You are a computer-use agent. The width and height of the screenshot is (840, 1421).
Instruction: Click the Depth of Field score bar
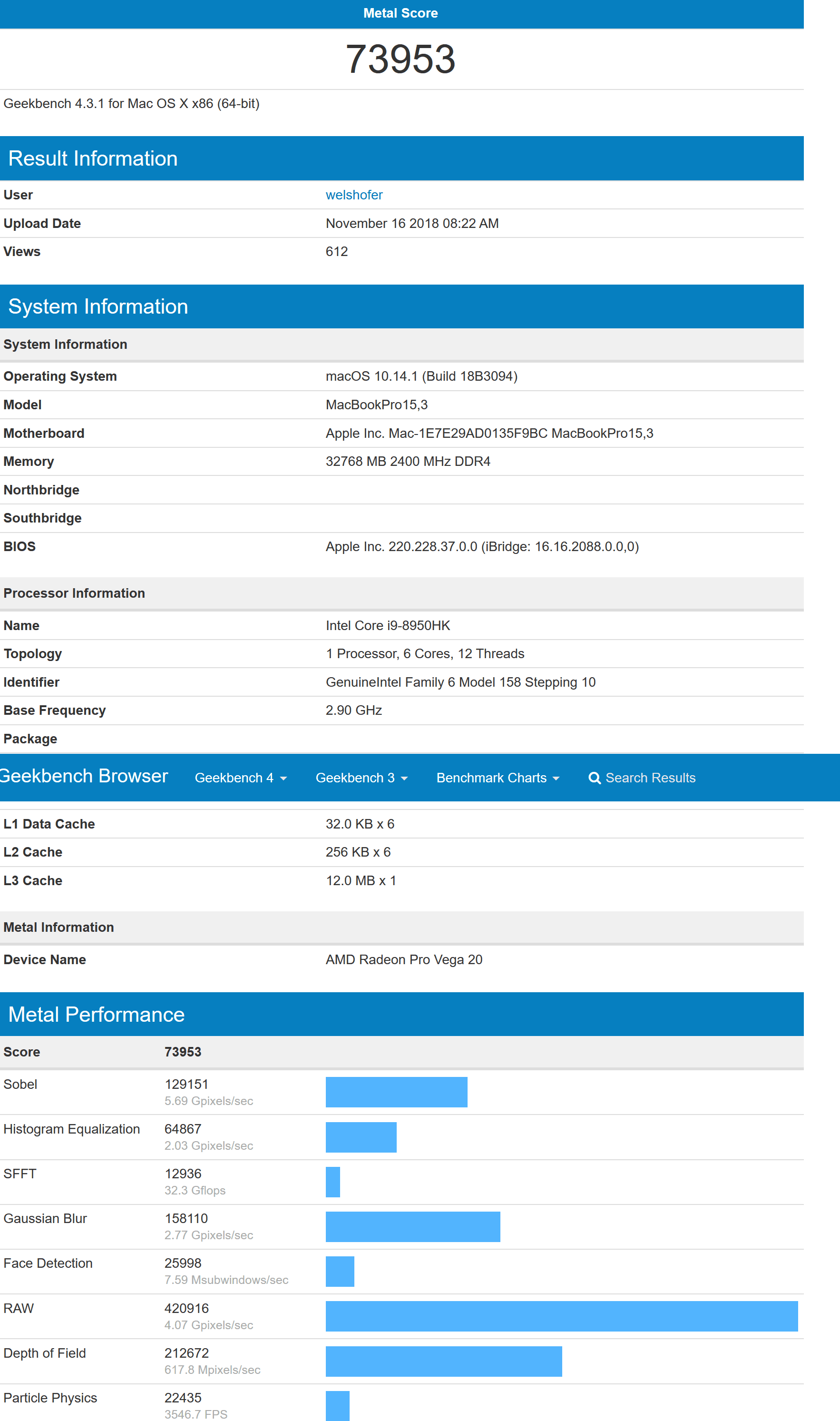click(x=444, y=1361)
